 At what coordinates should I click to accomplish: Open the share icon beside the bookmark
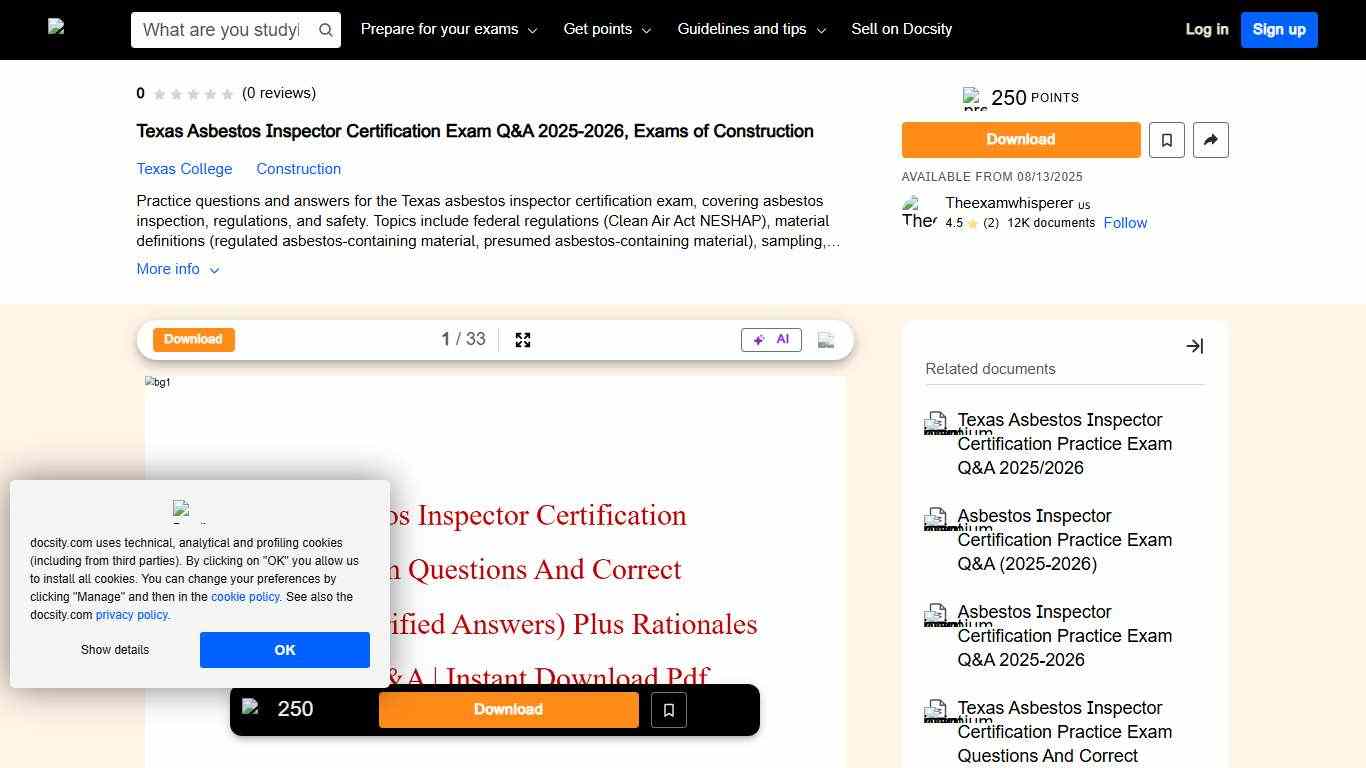[1210, 140]
